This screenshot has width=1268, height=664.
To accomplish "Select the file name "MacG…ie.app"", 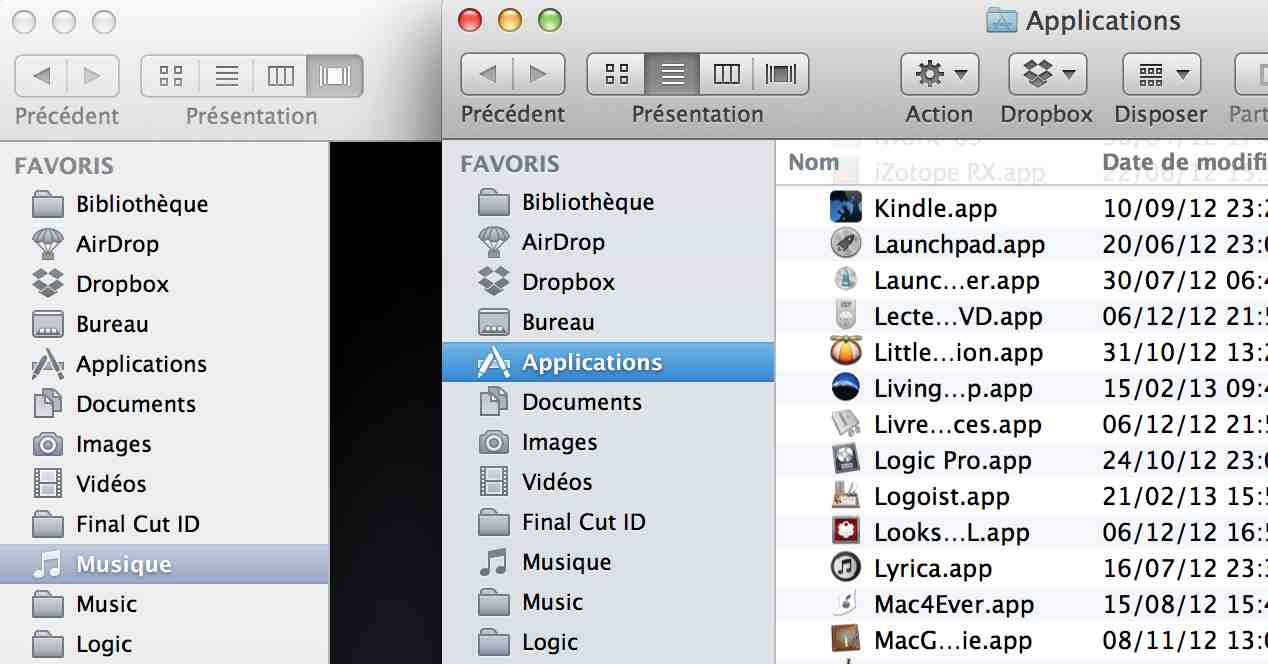I will (x=953, y=640).
